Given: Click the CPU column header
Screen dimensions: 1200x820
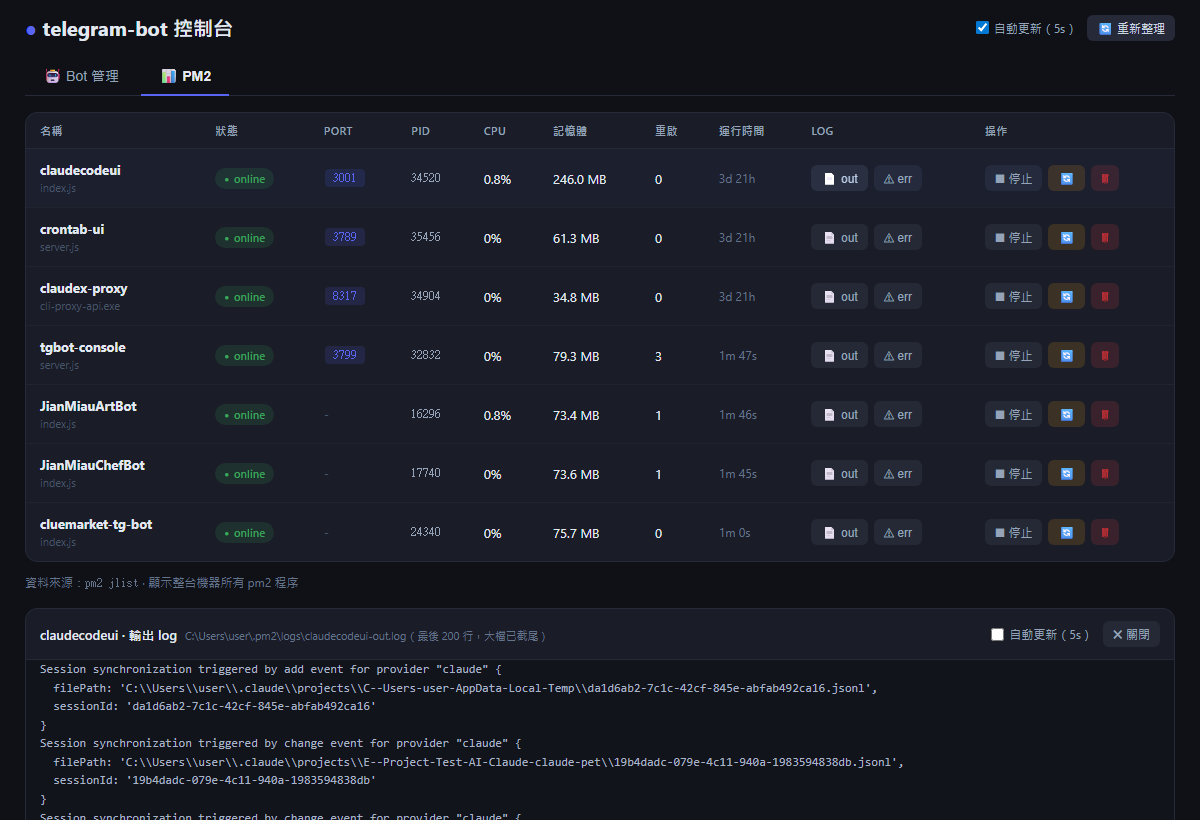Looking at the screenshot, I should pos(495,131).
